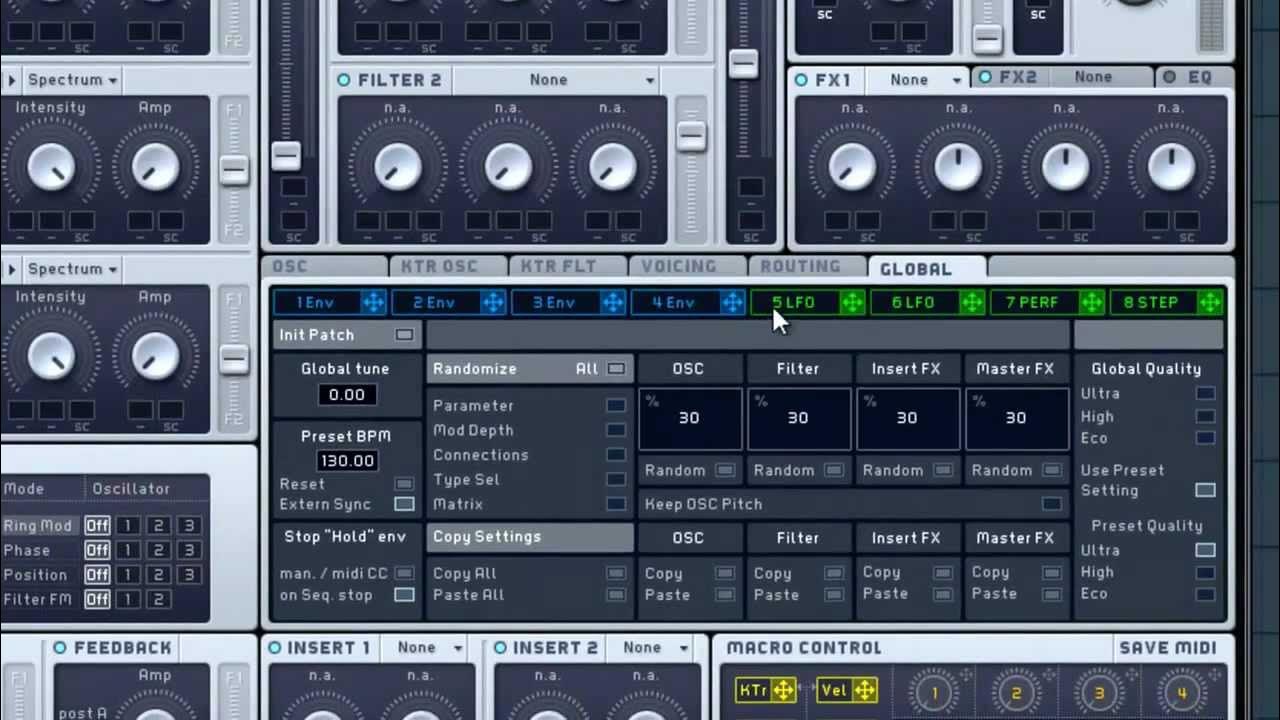The image size is (1280, 720).
Task: Select Eco under Global Quality
Action: [1205, 438]
